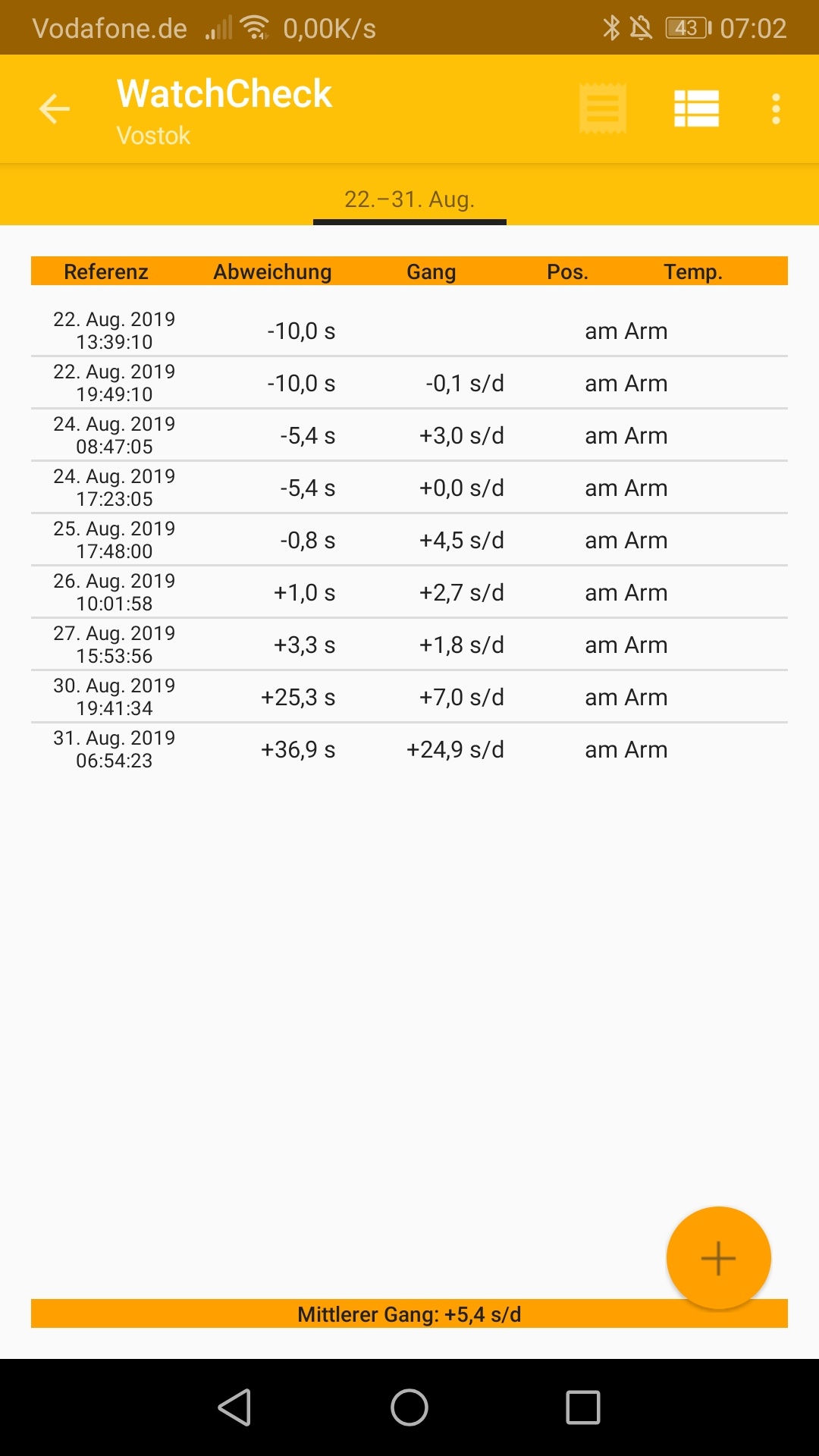This screenshot has height=1456, width=819.
Task: Open the 30. Aug. 2019 19:41:34 entry
Action: point(409,697)
